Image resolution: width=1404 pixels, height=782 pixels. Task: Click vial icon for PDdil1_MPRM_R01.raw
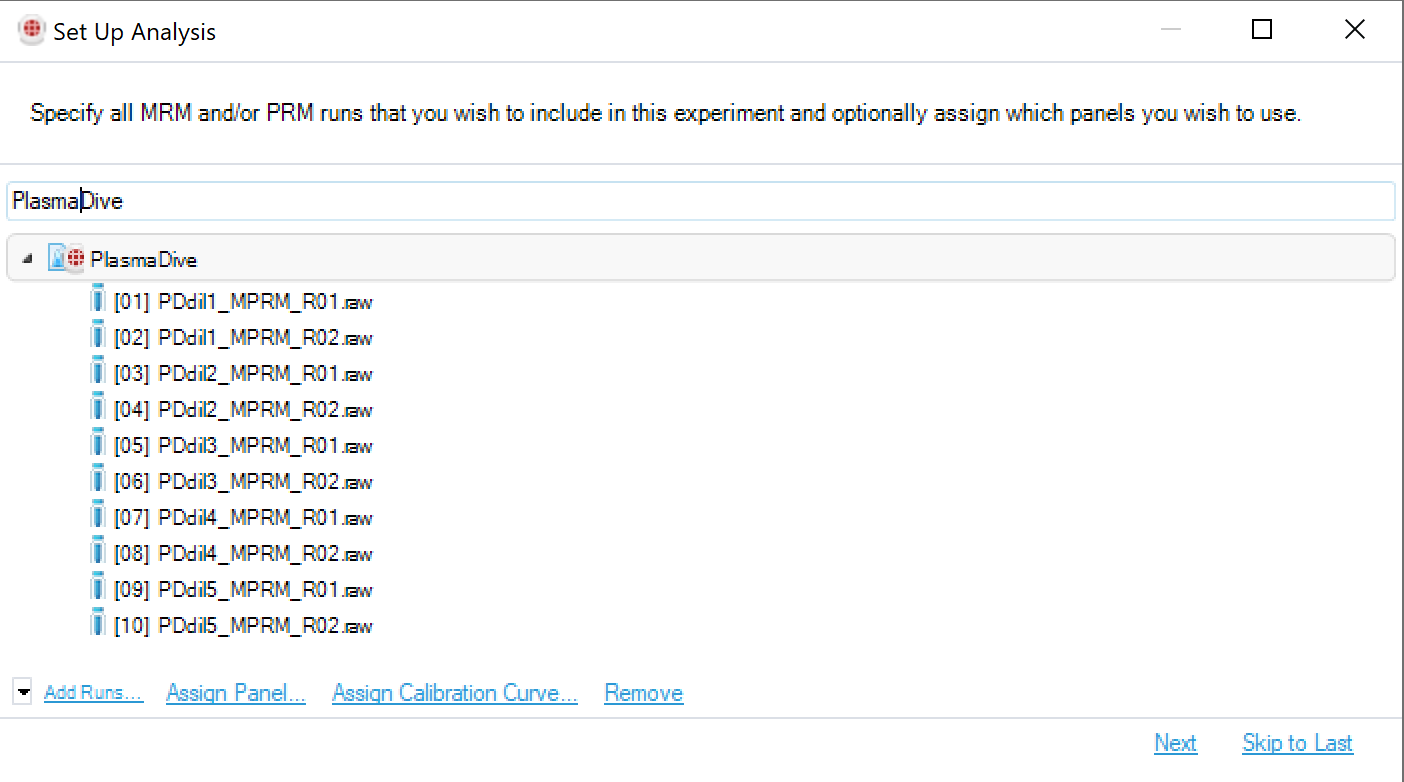pyautogui.click(x=98, y=299)
